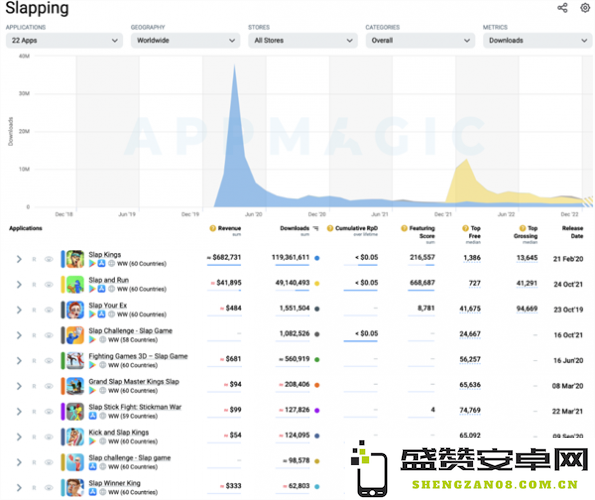Click the yellow Slap and Run chart peak
595x500 pixels.
coord(466,160)
